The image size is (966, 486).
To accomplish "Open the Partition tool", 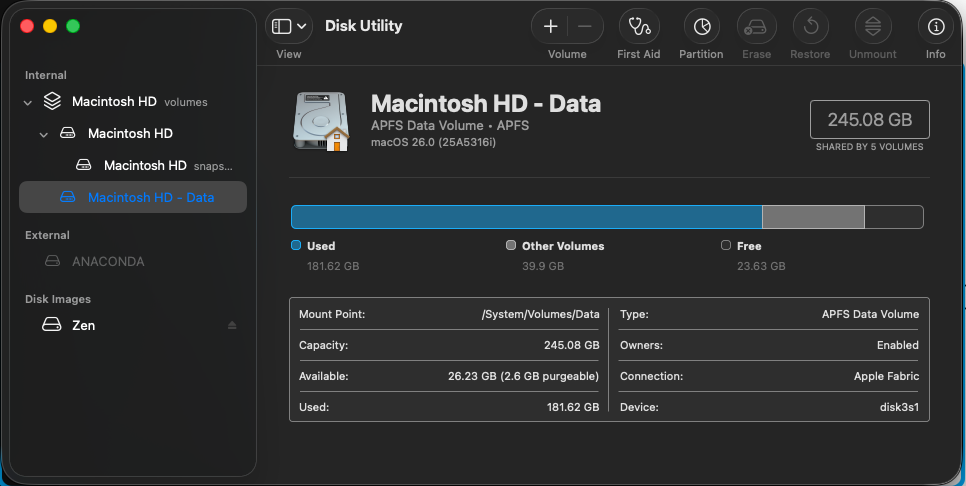I will (x=701, y=27).
